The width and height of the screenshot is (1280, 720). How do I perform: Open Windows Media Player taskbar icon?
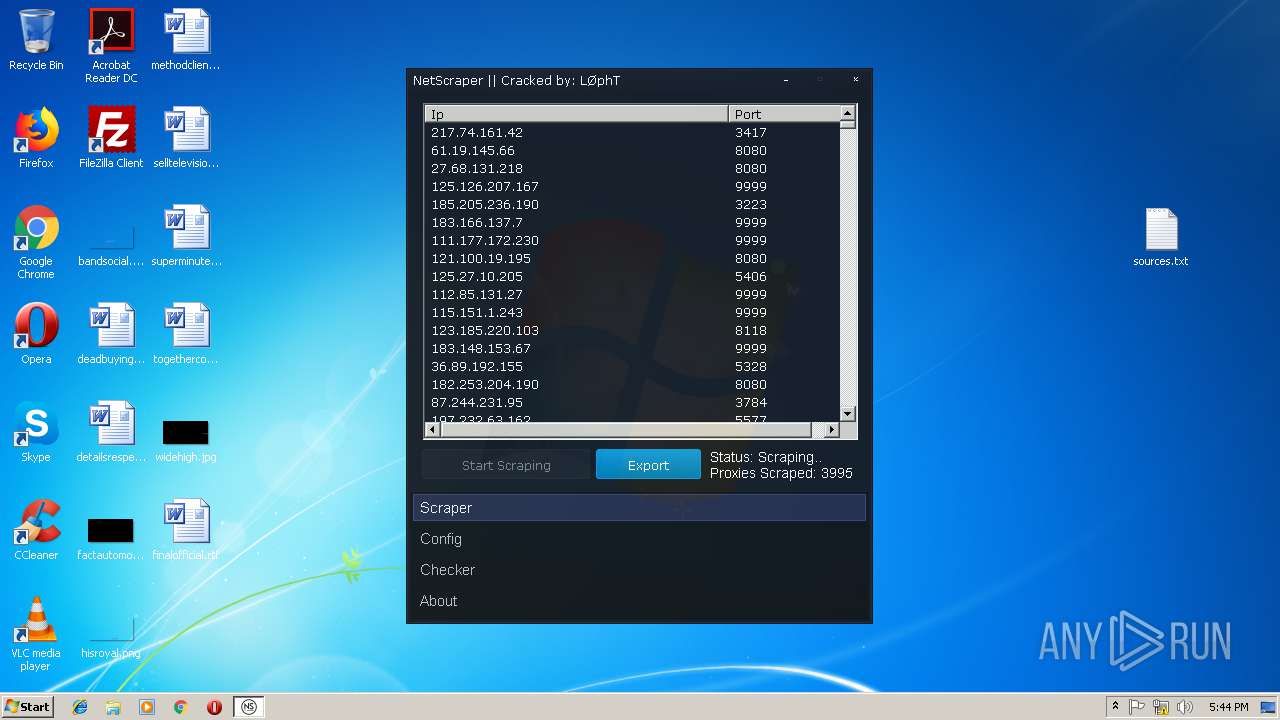[x=147, y=707]
